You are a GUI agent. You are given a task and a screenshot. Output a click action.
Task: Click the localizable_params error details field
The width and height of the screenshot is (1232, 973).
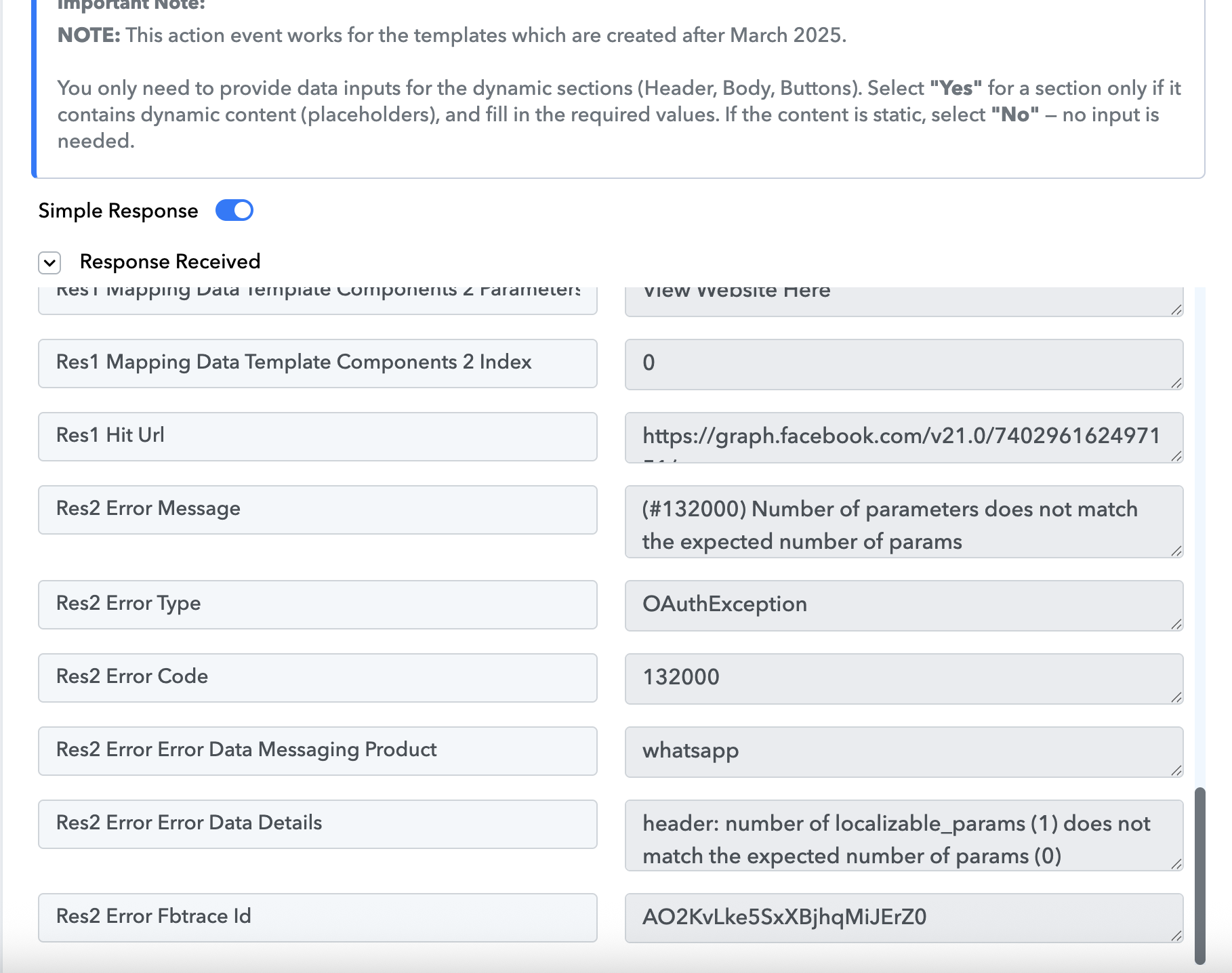point(904,835)
